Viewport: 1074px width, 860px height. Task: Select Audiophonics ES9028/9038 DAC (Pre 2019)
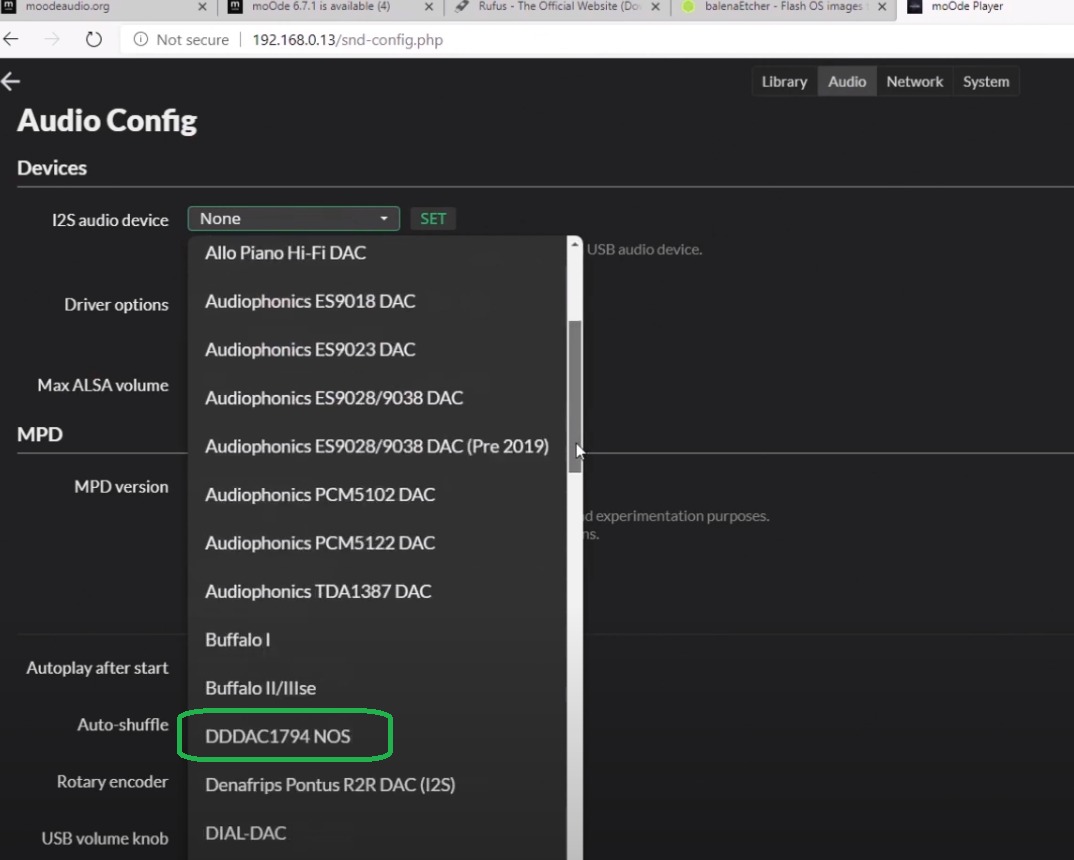[377, 446]
